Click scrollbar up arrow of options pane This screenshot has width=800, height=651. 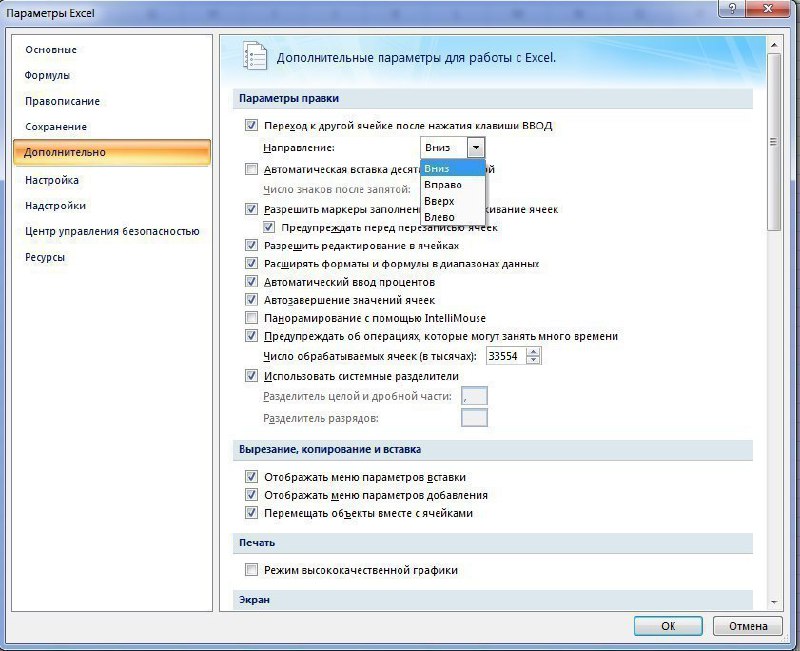[x=774, y=45]
